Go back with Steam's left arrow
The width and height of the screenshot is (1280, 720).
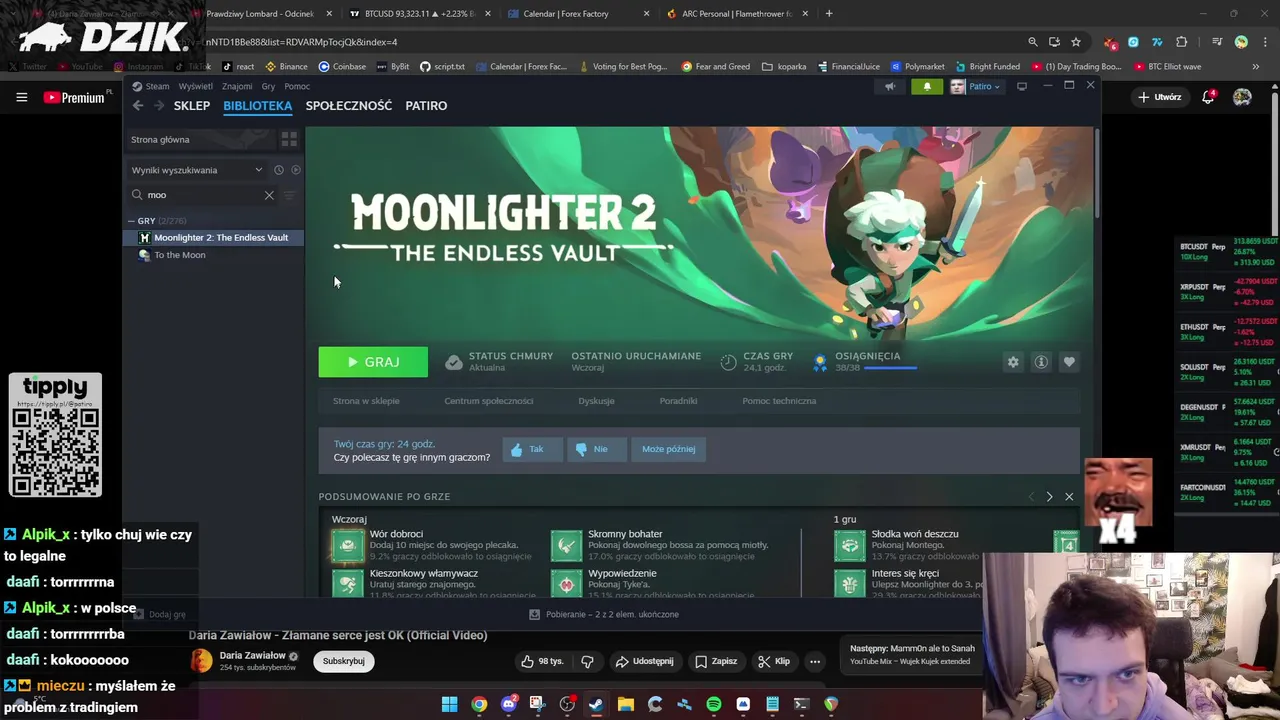click(x=138, y=106)
